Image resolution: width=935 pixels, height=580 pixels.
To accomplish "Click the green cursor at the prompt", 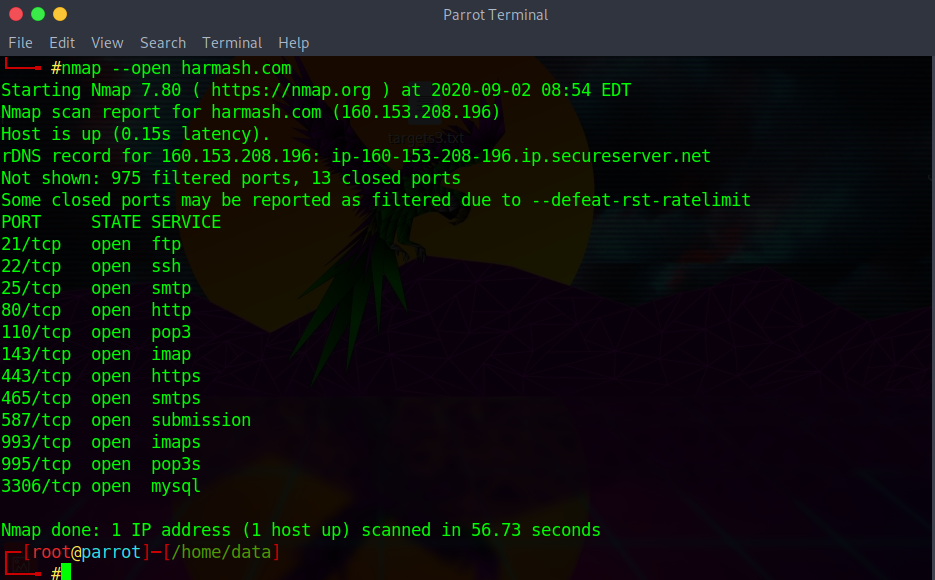I will click(x=66, y=572).
